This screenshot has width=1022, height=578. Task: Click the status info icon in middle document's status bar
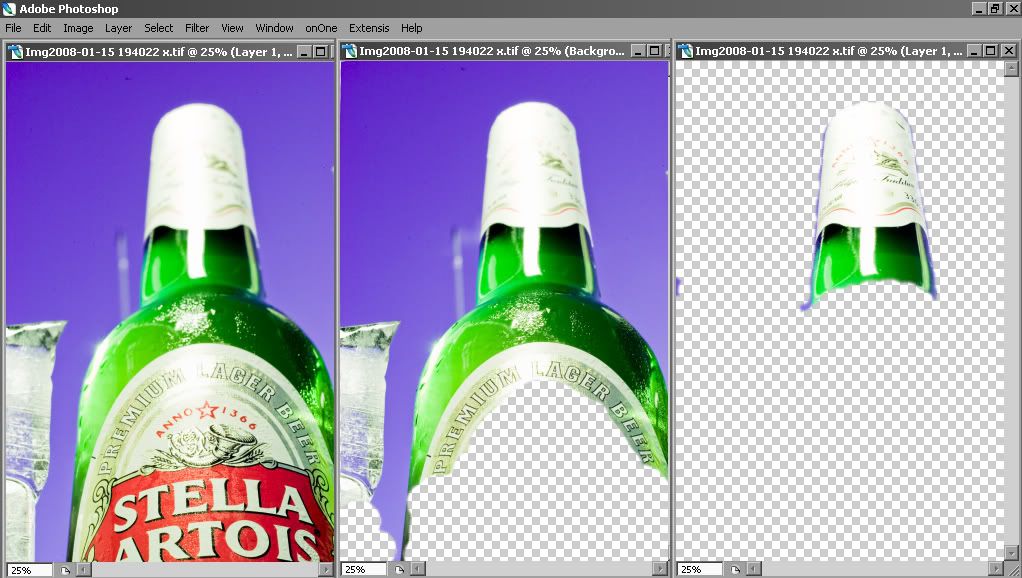[400, 570]
